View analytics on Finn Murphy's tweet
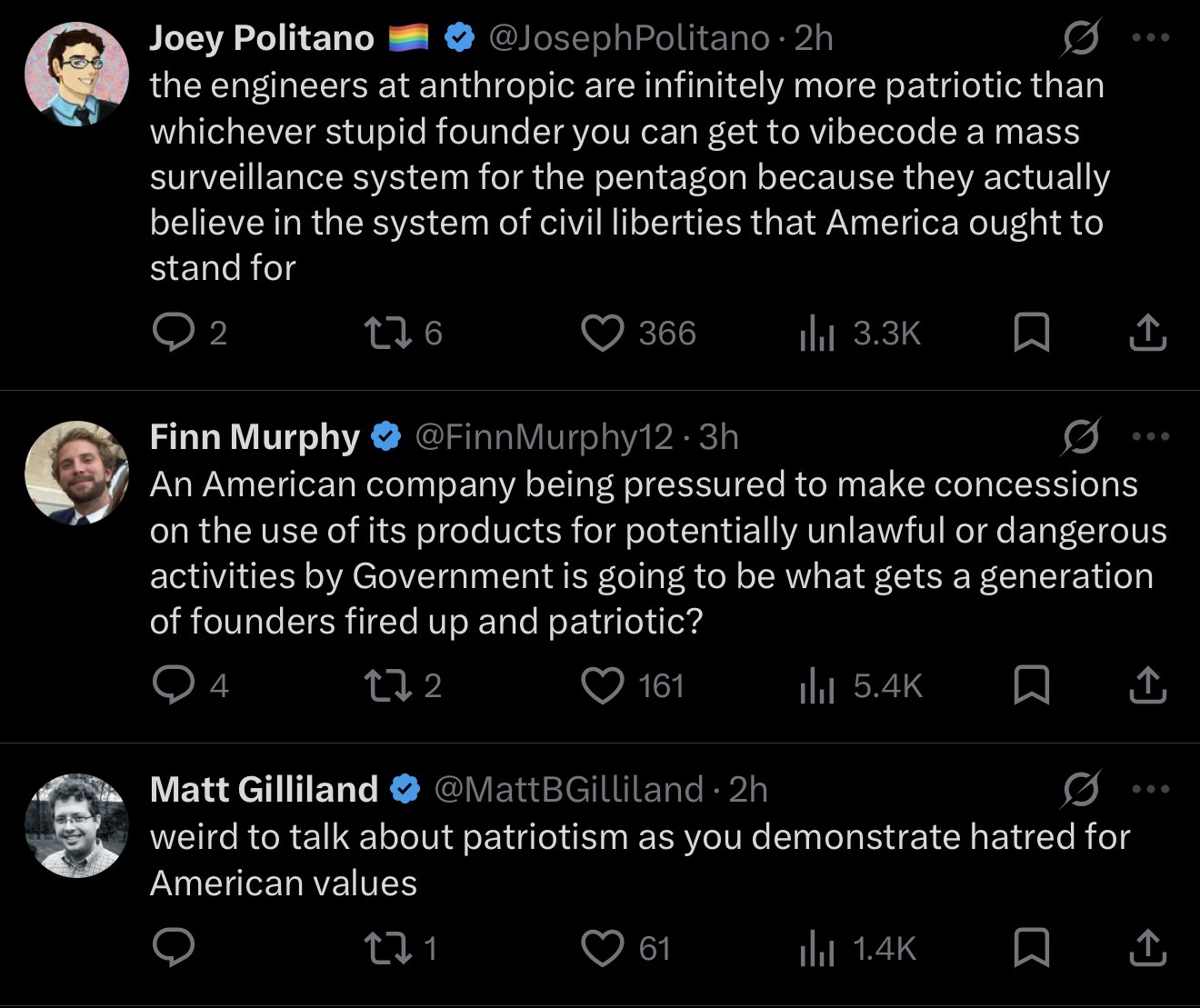The width and height of the screenshot is (1200, 1008). coord(816,685)
